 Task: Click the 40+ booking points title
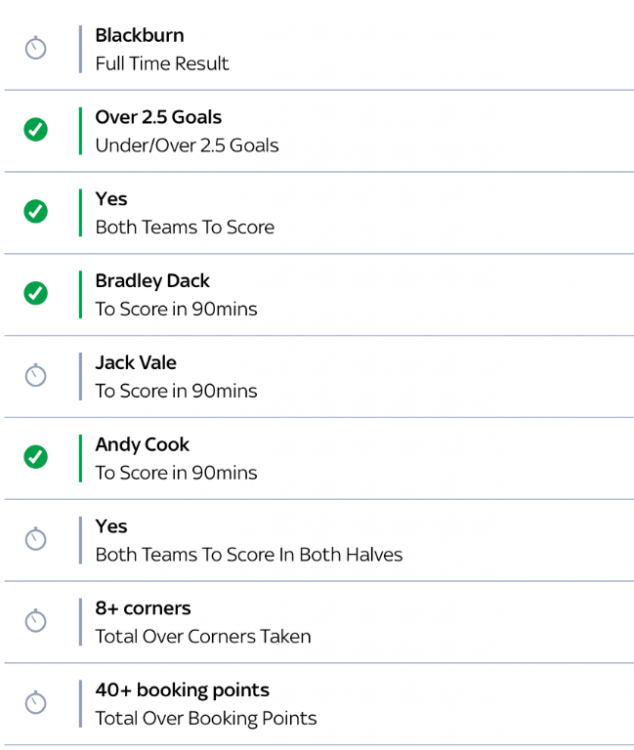click(x=182, y=690)
